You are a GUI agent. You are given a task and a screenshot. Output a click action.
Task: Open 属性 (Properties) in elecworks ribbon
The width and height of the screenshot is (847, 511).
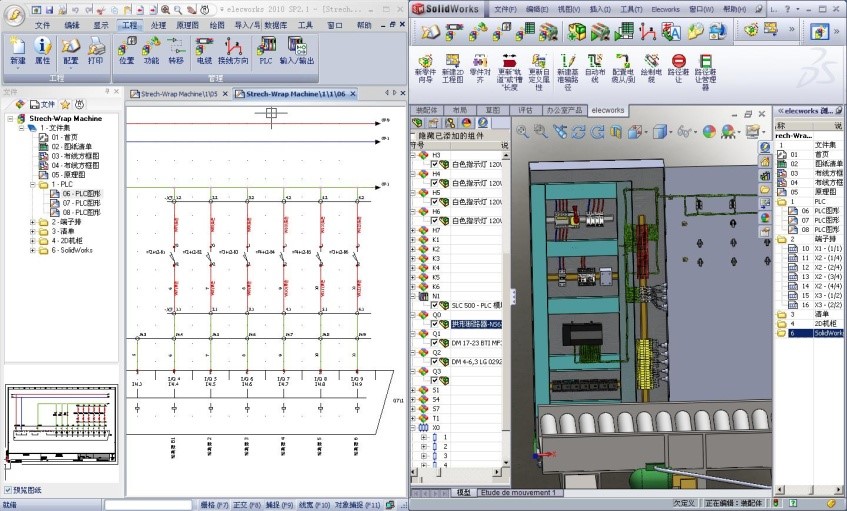click(43, 51)
